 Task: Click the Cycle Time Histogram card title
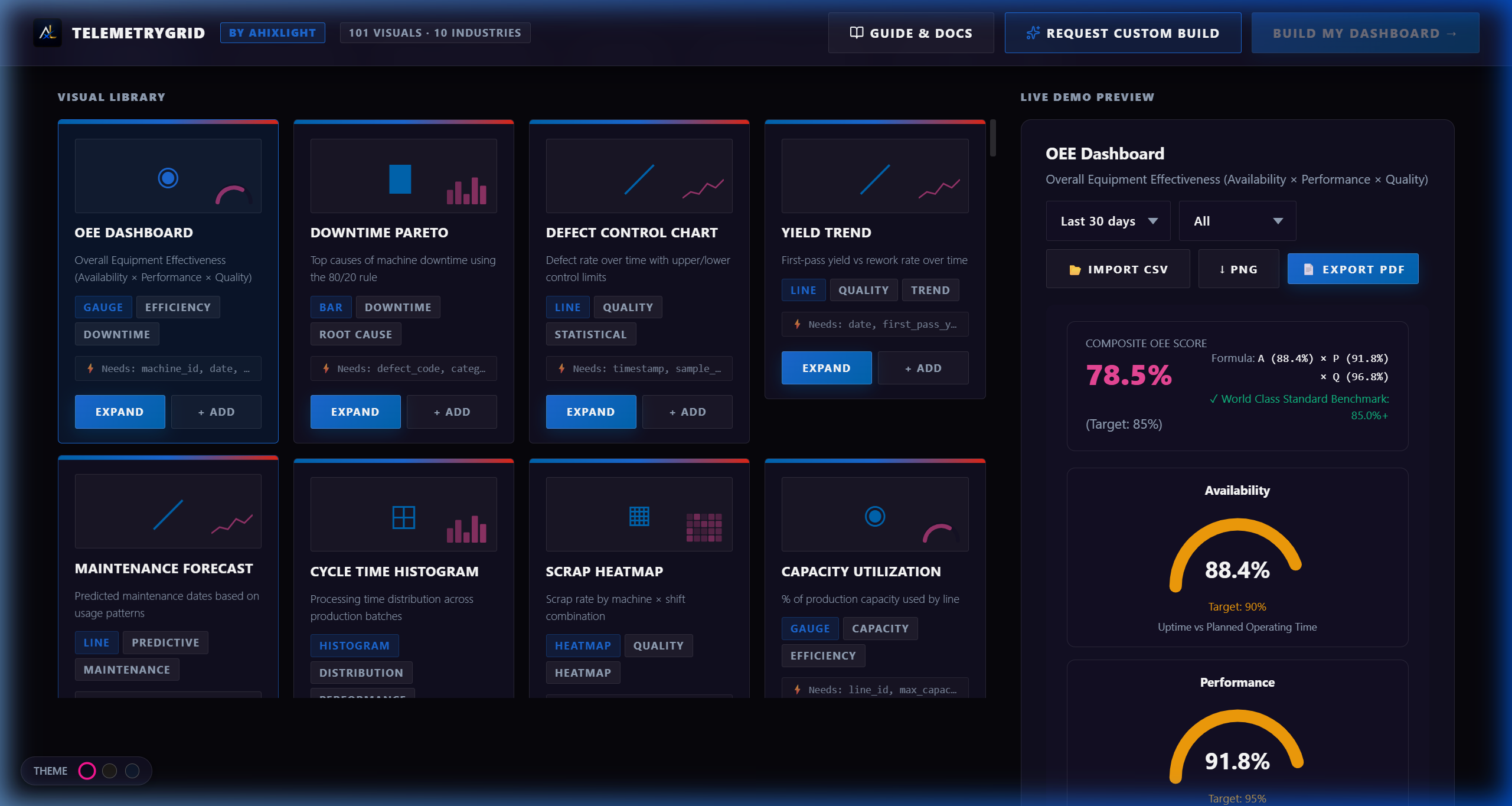point(394,571)
